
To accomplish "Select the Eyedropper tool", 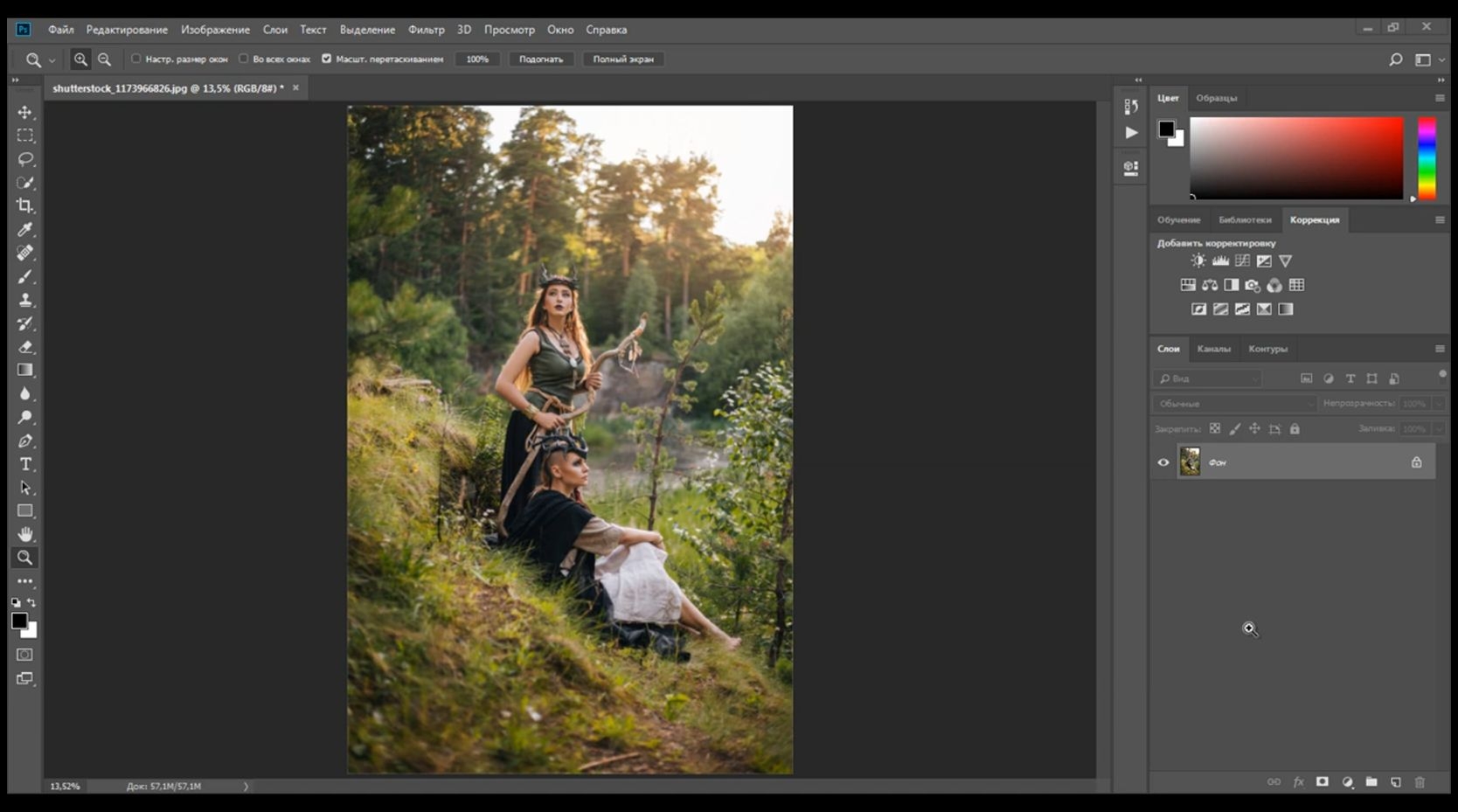I will pyautogui.click(x=25, y=229).
